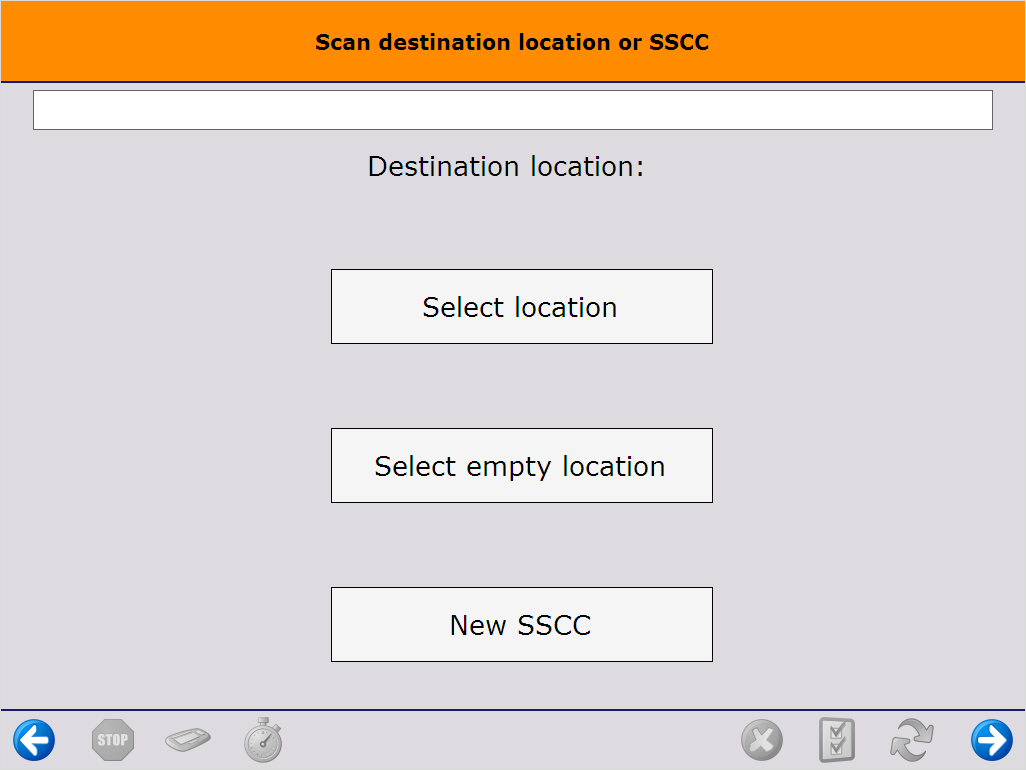The height and width of the screenshot is (770, 1026).
Task: Activate the back navigation control
Action: click(33, 739)
